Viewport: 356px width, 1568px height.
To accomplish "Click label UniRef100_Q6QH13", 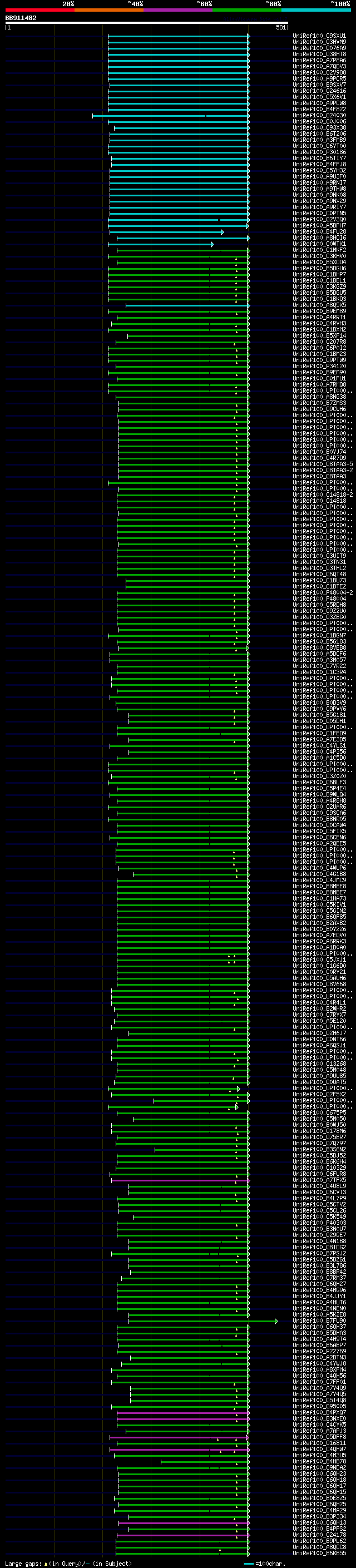I will pos(319,1523).
